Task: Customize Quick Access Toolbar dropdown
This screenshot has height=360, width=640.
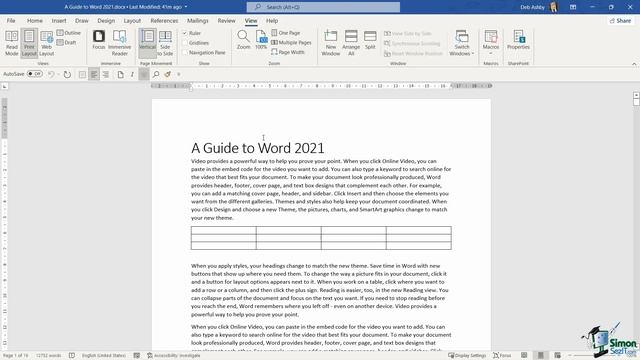Action: 179,74
